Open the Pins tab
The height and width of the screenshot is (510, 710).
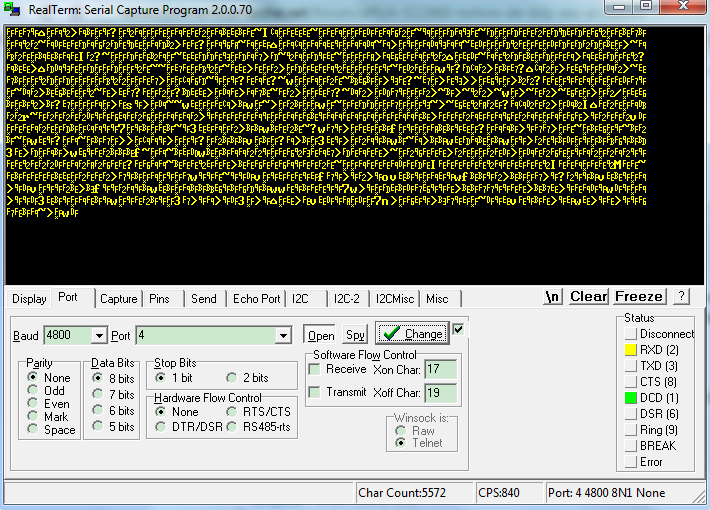159,299
